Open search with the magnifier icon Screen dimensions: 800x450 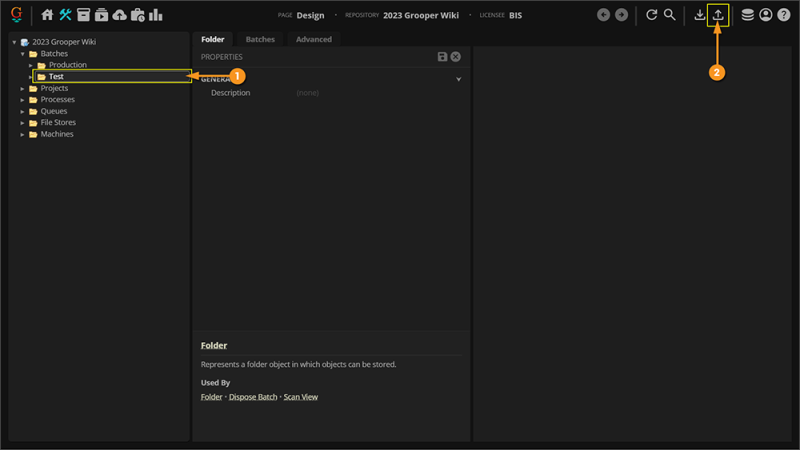[x=669, y=15]
